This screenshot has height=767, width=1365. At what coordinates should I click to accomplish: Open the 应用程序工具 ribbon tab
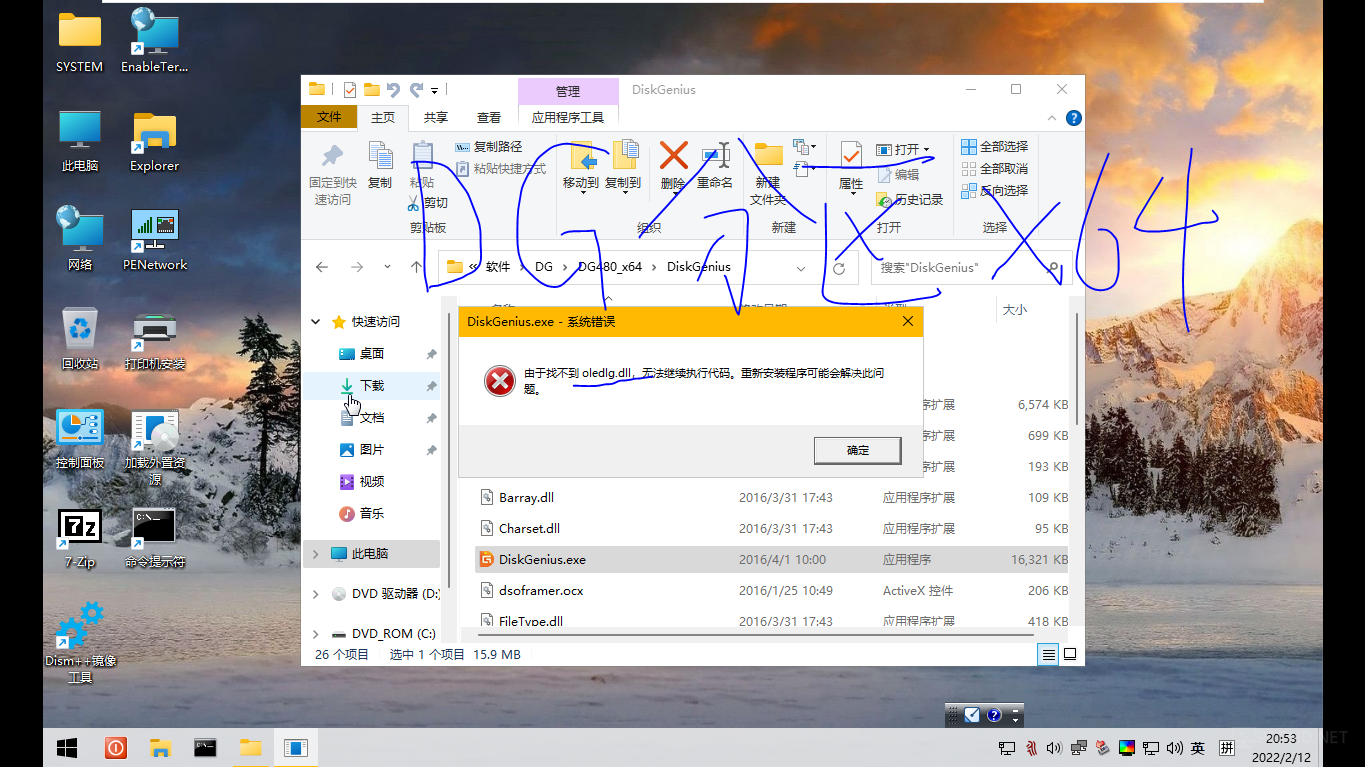pos(568,117)
